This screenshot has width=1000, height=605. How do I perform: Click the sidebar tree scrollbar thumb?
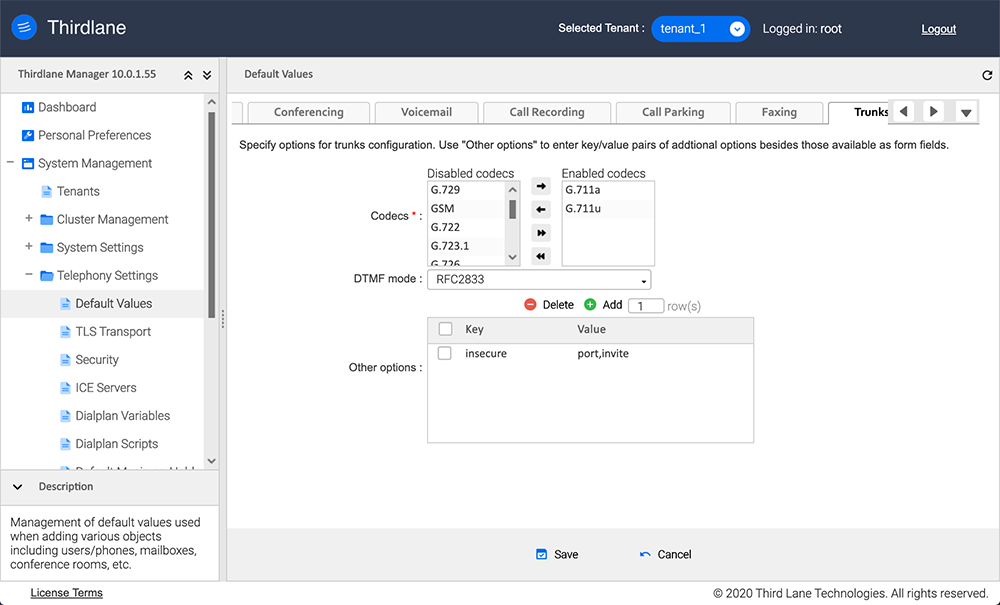pos(212,214)
